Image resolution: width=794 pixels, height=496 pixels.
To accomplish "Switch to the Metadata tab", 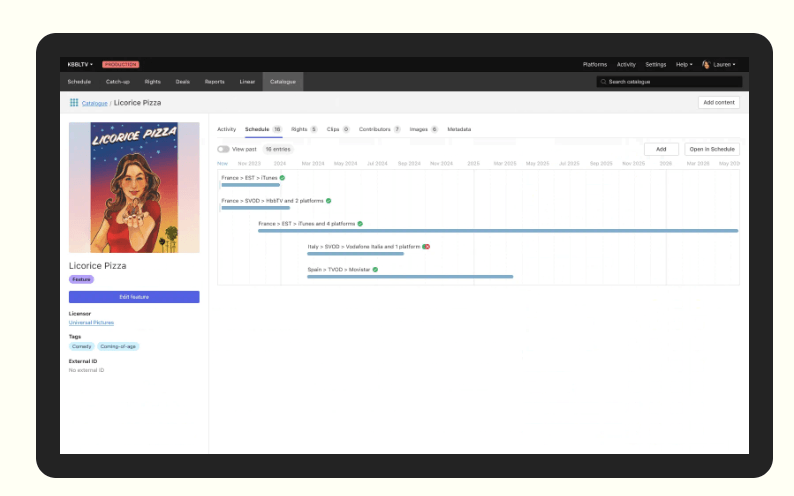I will point(459,129).
